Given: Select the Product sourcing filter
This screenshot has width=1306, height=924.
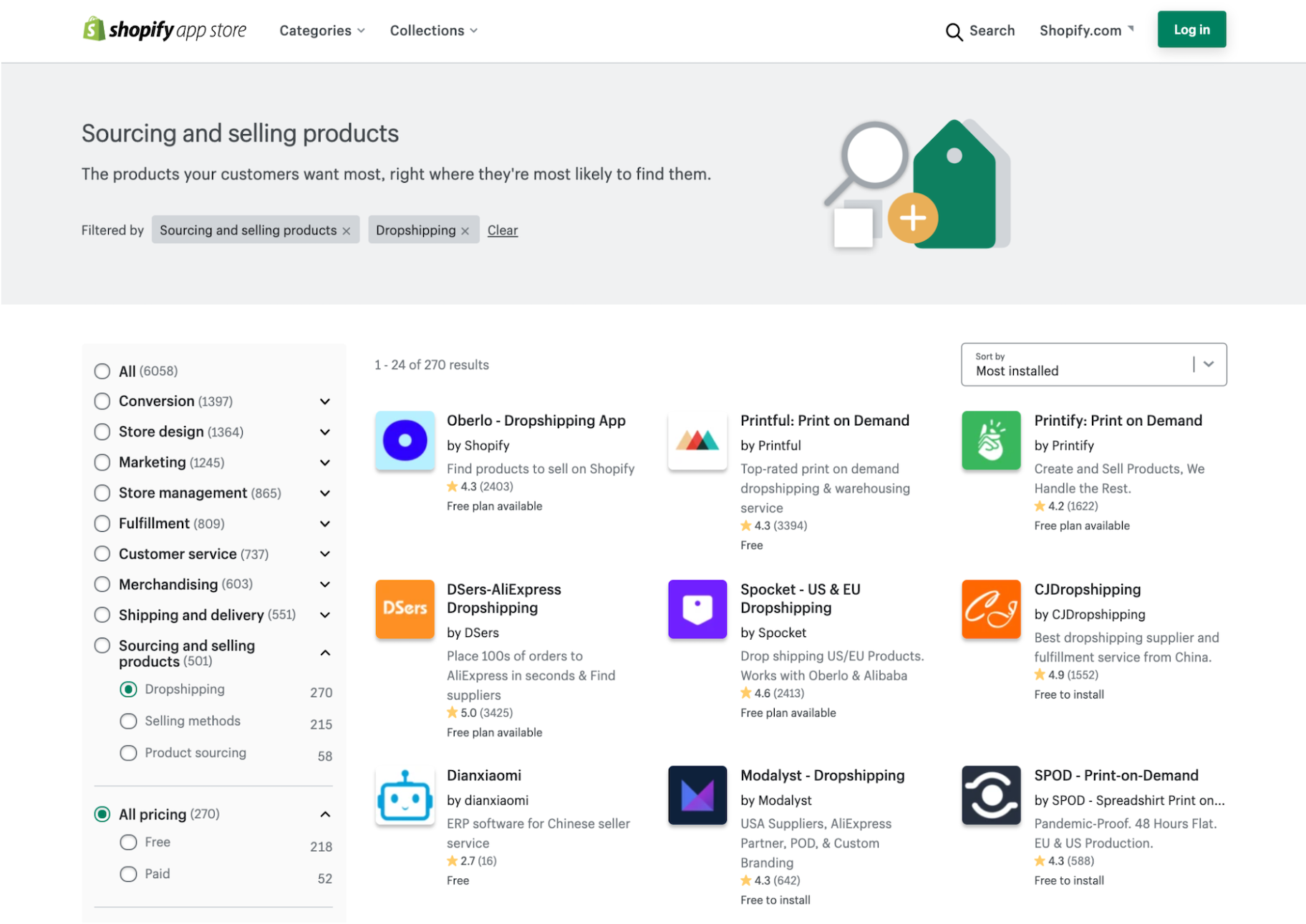Looking at the screenshot, I should pos(128,752).
